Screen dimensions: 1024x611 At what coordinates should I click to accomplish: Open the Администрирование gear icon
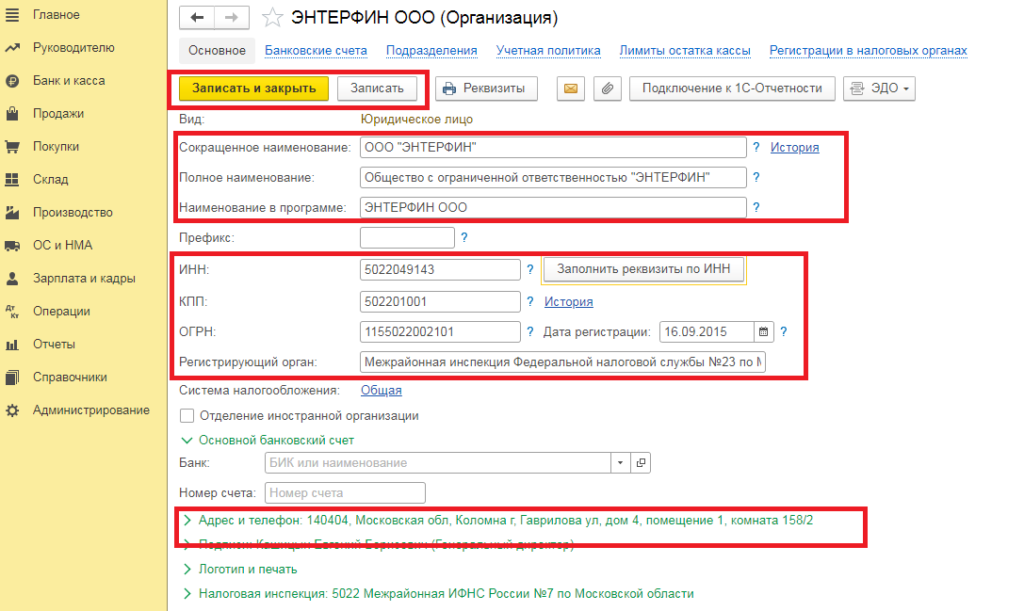point(12,410)
